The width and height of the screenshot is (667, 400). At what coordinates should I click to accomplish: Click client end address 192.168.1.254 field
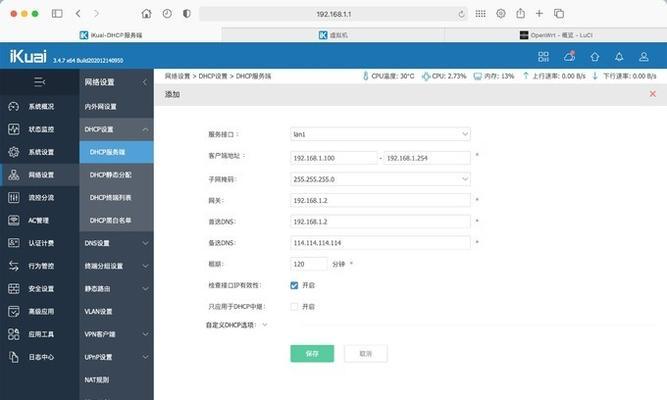(427, 158)
